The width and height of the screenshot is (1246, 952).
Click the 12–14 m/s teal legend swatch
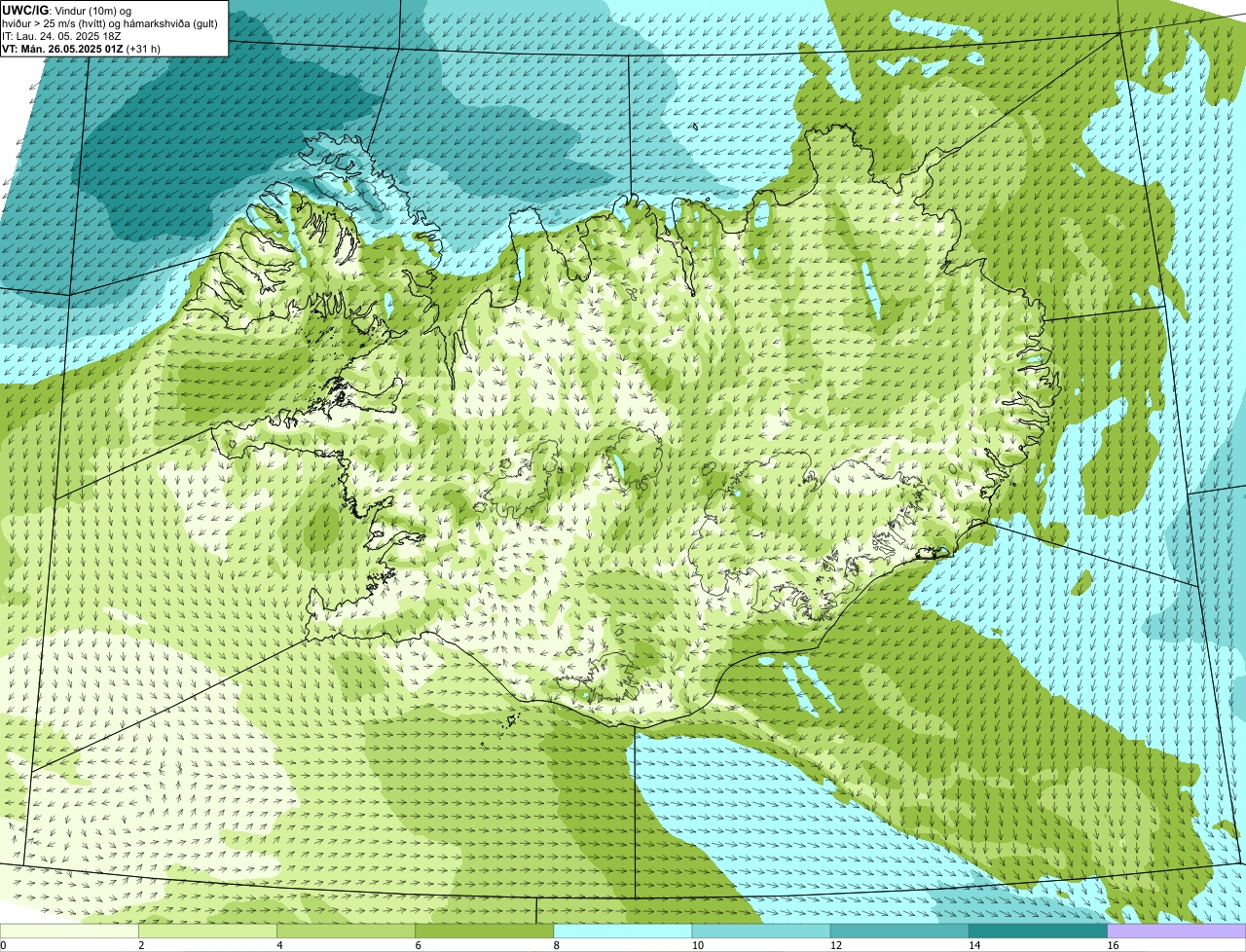(x=899, y=931)
